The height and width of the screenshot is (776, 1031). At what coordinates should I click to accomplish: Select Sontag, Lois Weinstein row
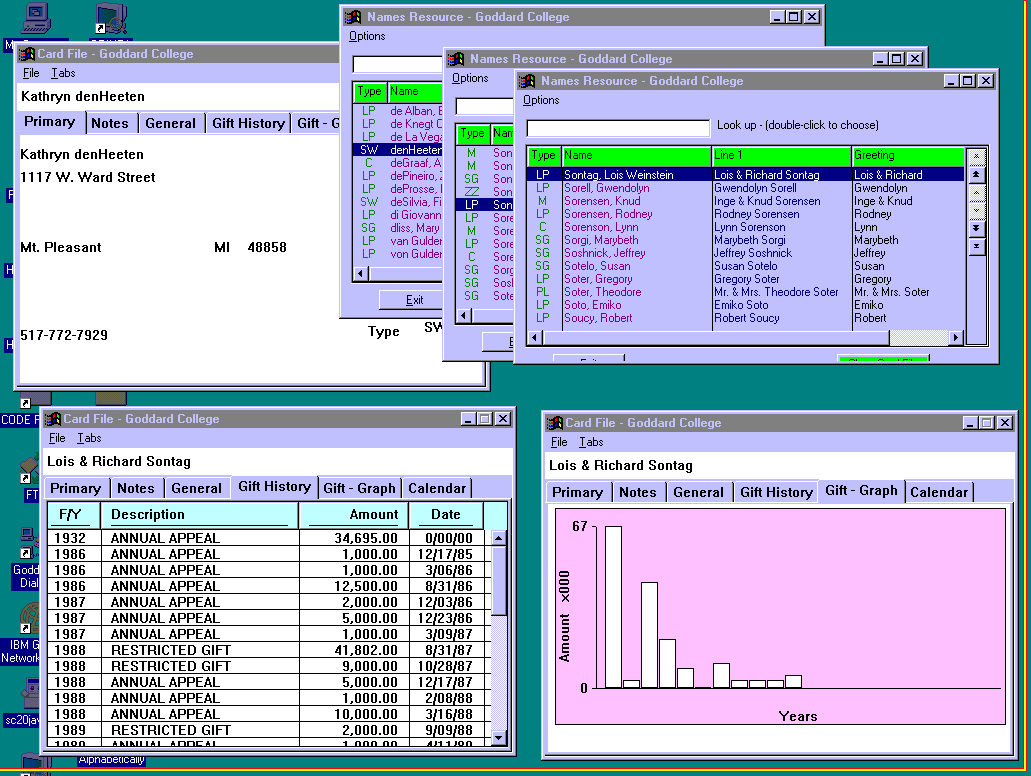coord(746,174)
